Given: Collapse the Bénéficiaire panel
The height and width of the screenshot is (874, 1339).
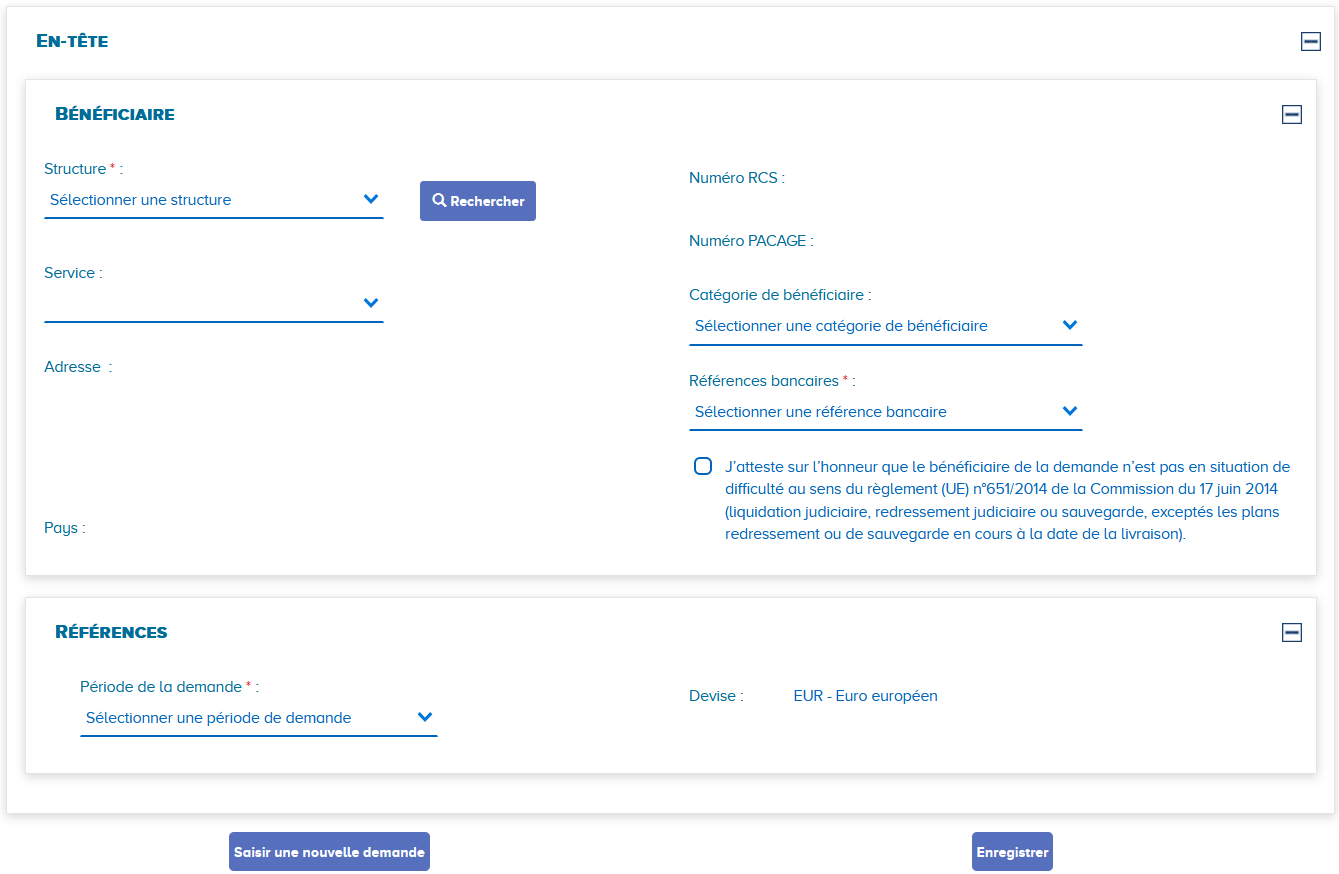Looking at the screenshot, I should coord(1292,114).
